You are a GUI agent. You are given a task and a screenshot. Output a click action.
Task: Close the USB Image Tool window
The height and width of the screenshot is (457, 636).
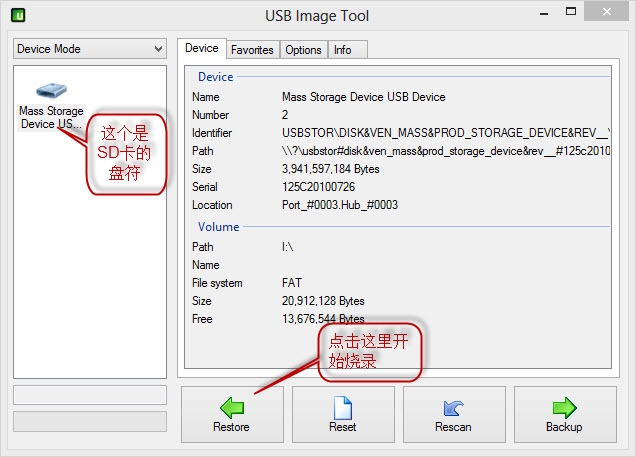click(x=606, y=11)
